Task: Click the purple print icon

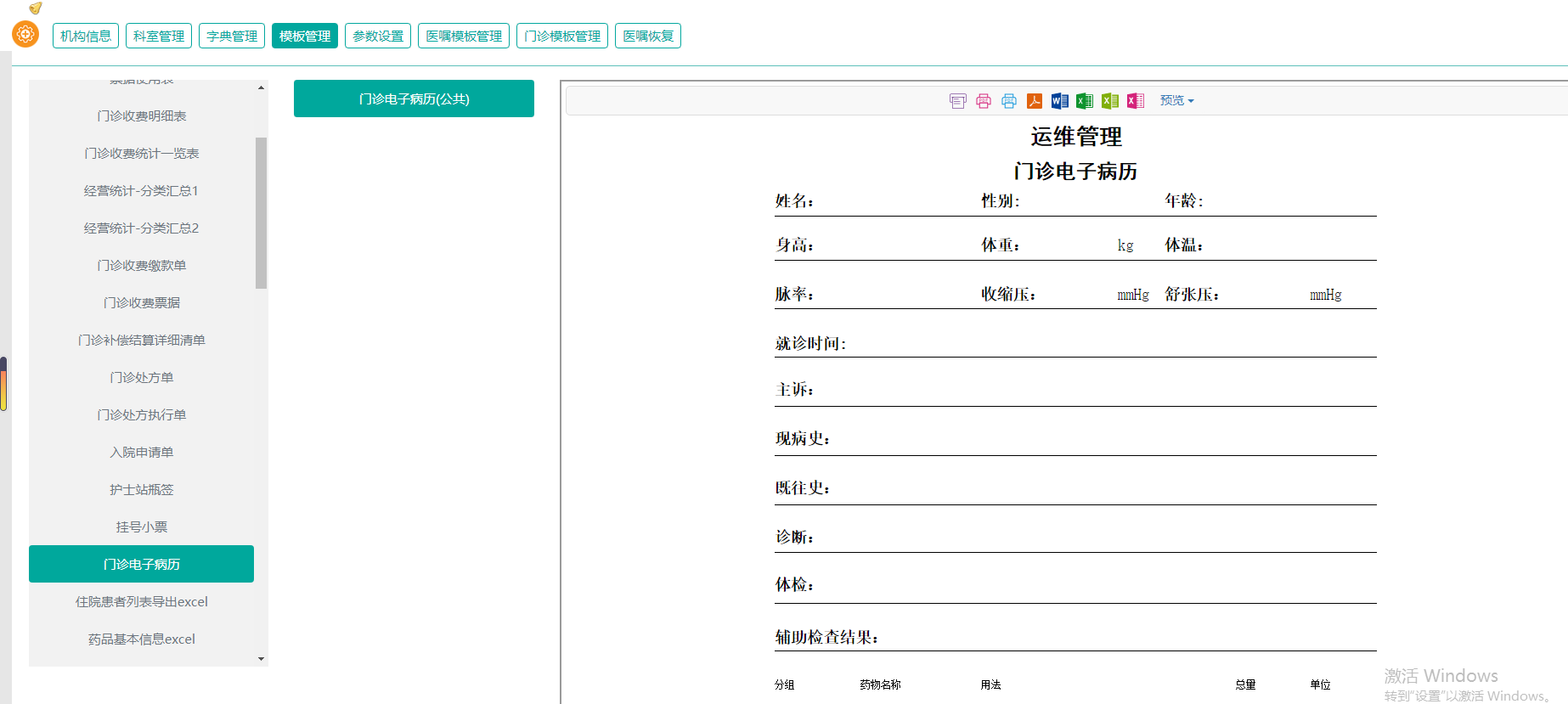Action: tap(957, 101)
